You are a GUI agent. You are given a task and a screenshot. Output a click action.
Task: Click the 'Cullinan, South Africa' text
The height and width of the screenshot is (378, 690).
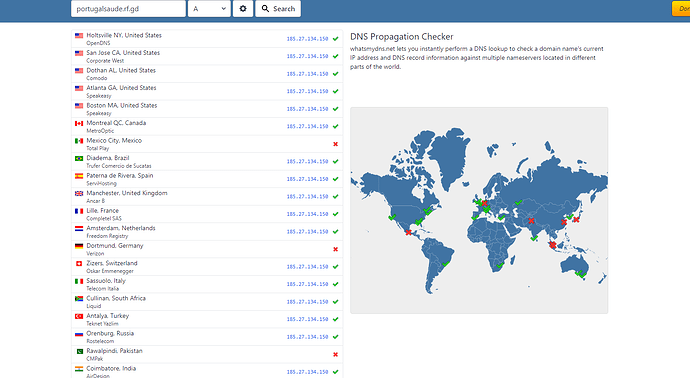(x=116, y=298)
